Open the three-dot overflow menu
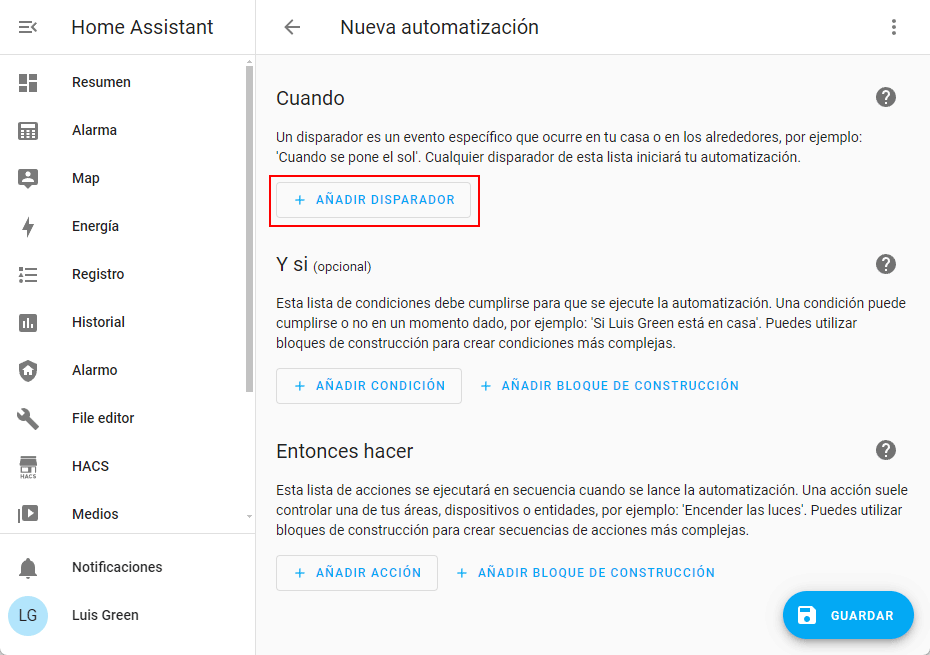The width and height of the screenshot is (930, 655). (894, 27)
